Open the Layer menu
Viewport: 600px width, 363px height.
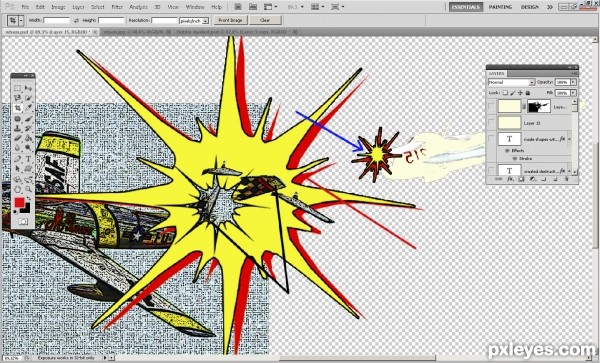[78, 7]
